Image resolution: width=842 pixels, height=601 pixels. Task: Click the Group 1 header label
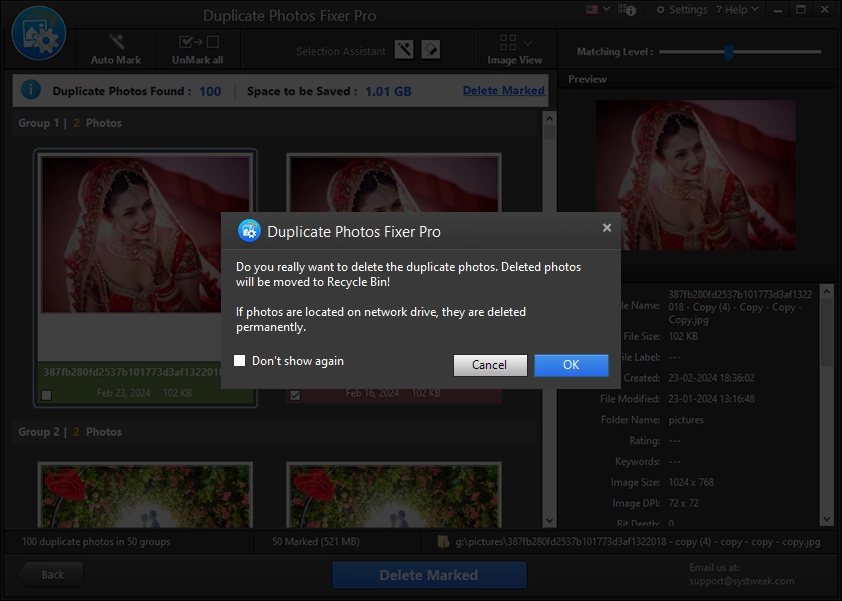(x=70, y=123)
